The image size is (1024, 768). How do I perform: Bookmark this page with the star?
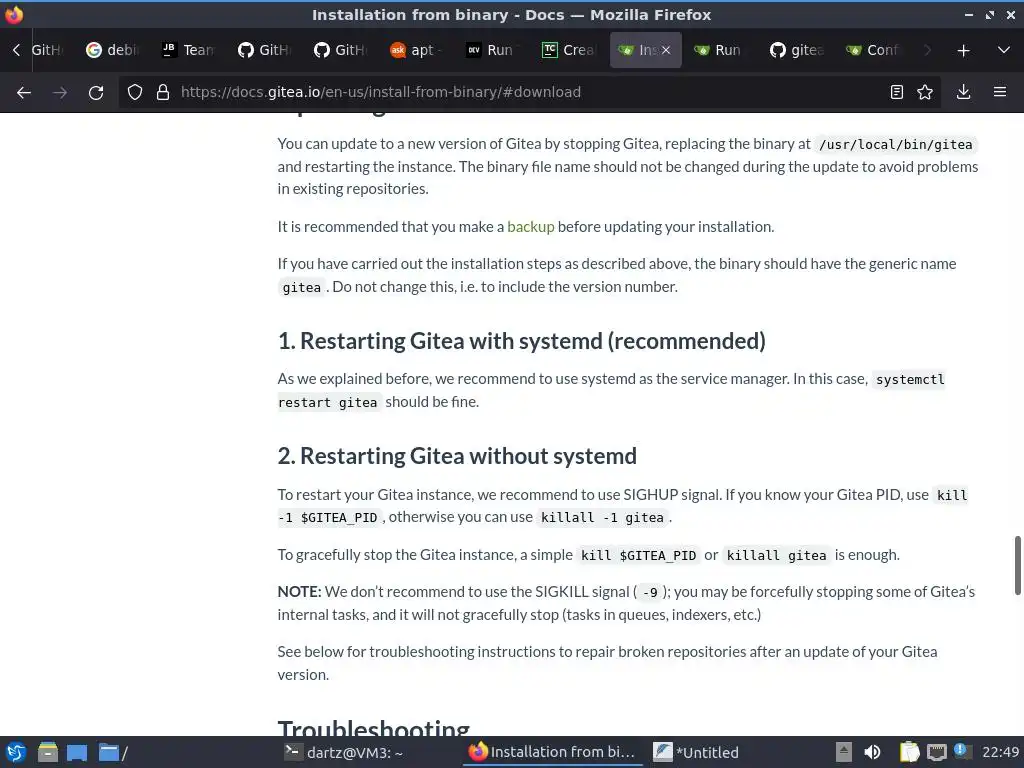tap(925, 92)
